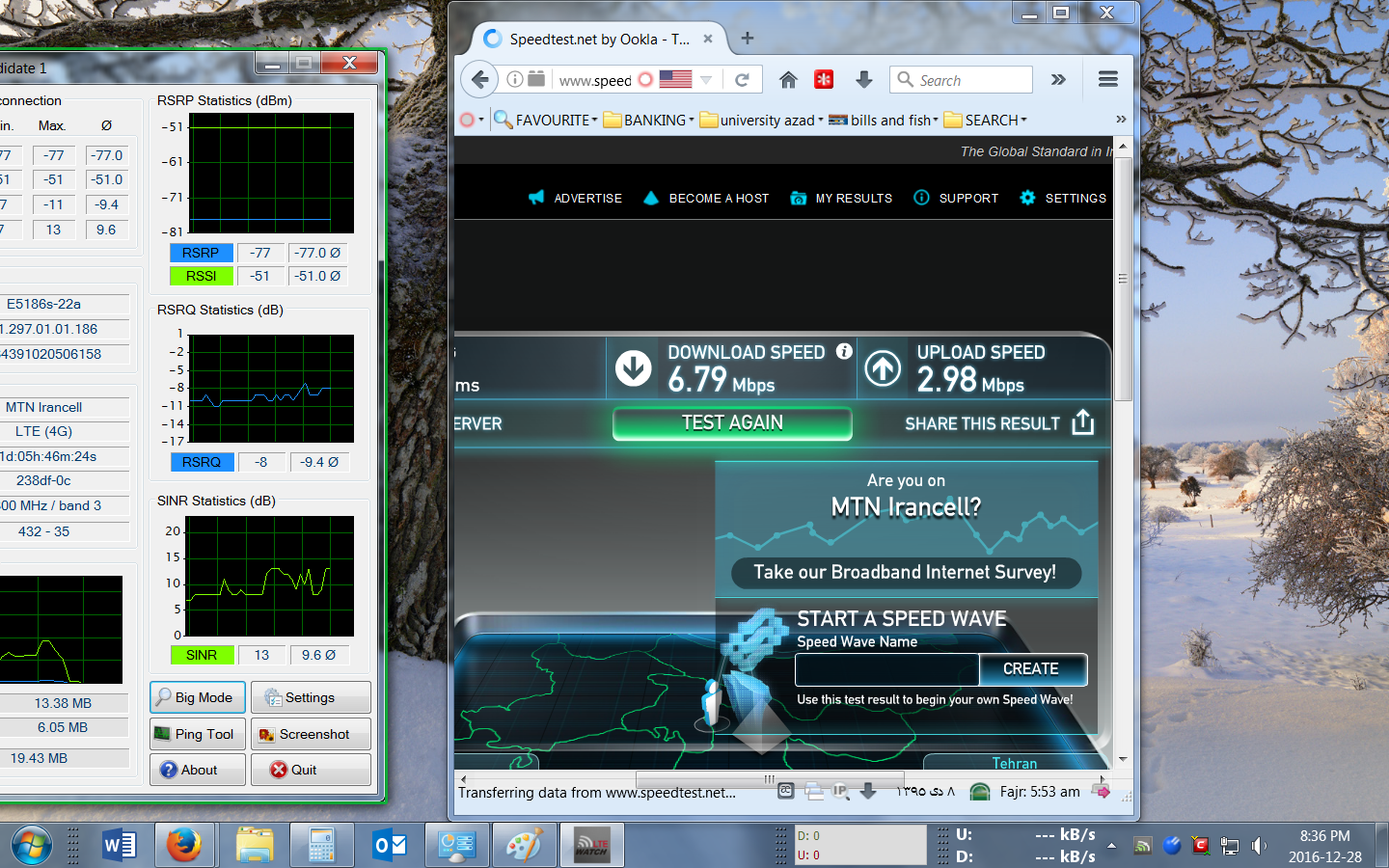Select the Speedtest.net by Ookla tab
This screenshot has width=1389, height=868.
click(x=598, y=39)
